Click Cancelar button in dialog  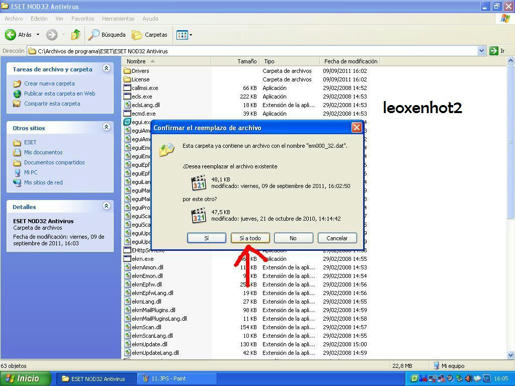click(x=337, y=238)
